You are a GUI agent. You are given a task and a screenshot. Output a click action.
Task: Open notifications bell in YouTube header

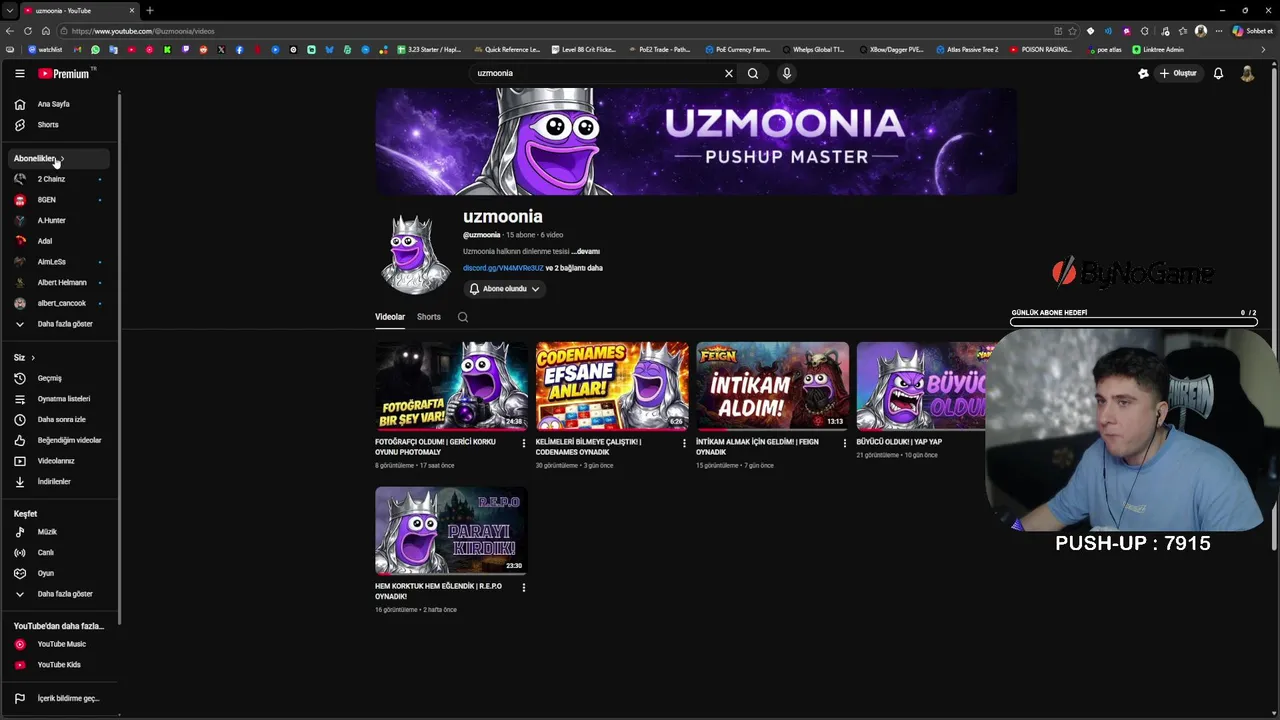tap(1218, 73)
